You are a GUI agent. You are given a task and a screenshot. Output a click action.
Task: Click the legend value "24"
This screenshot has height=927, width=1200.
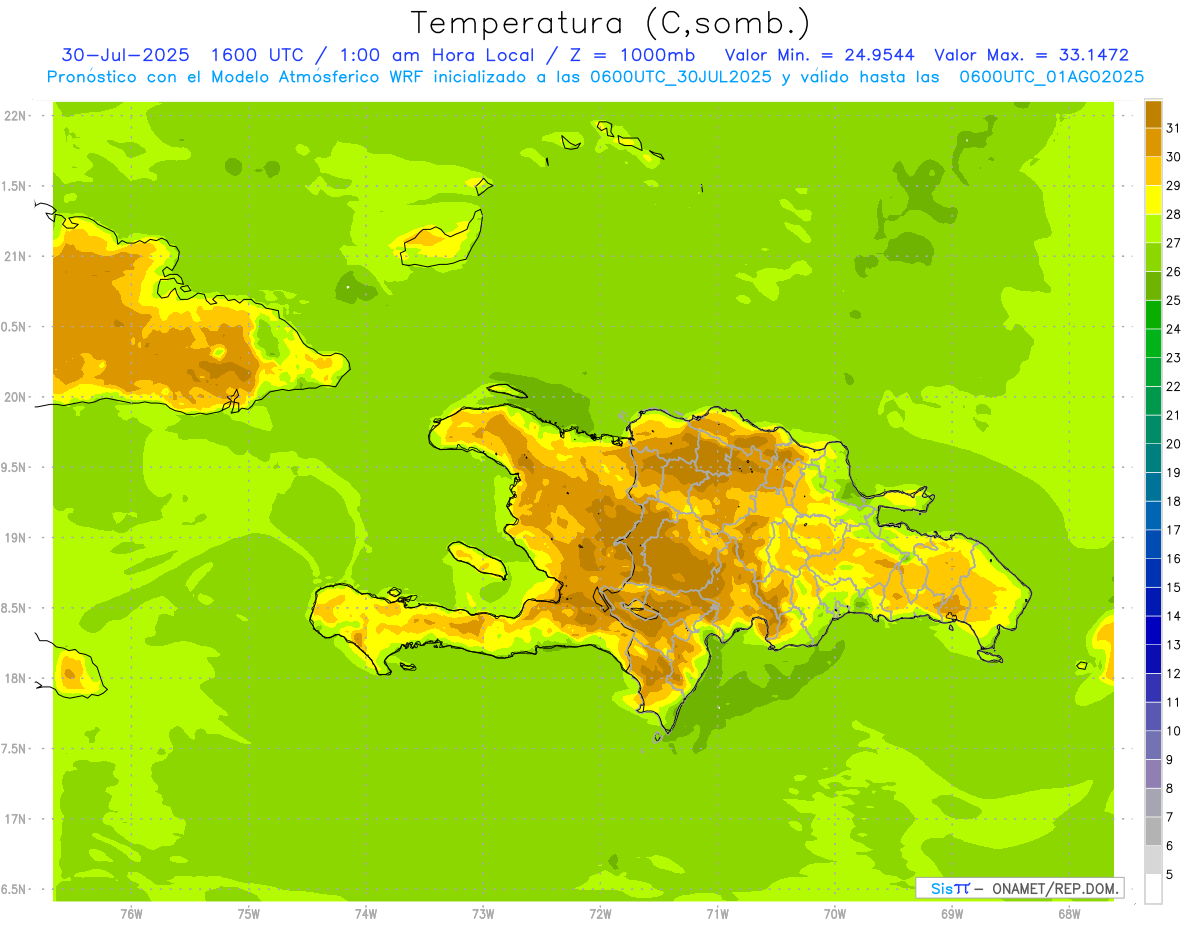1173,329
